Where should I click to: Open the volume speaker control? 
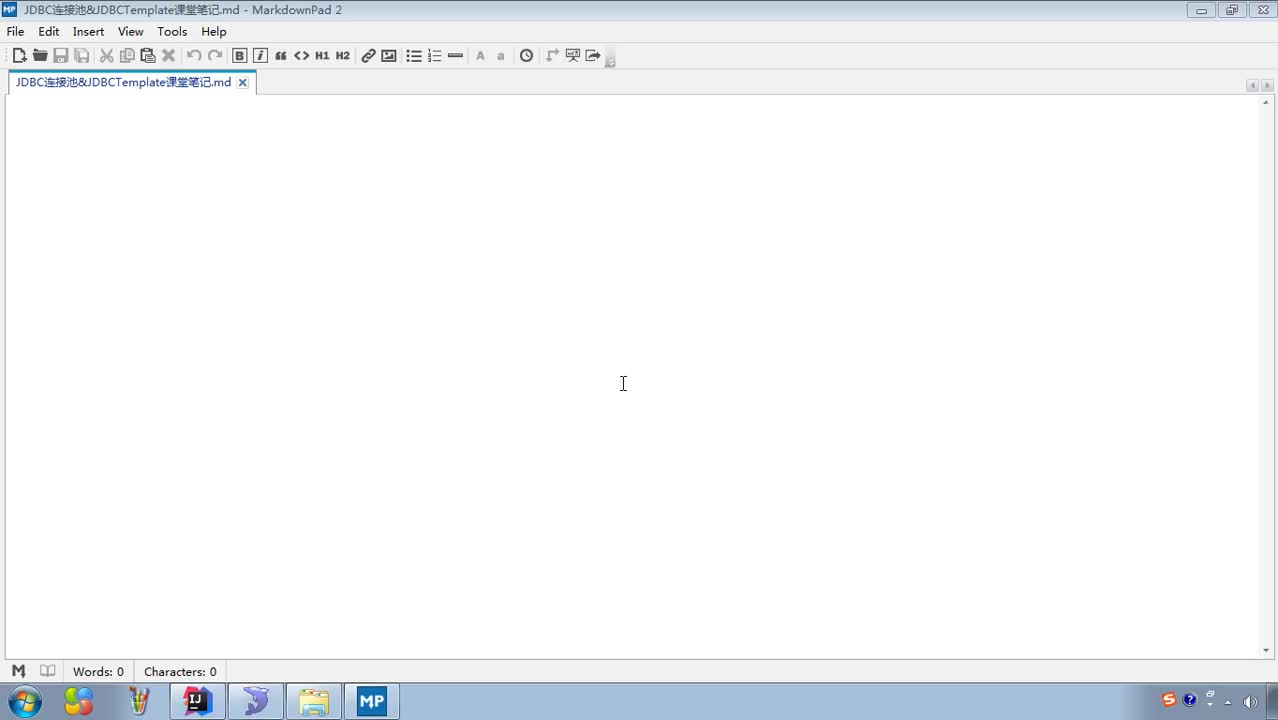click(x=1250, y=702)
